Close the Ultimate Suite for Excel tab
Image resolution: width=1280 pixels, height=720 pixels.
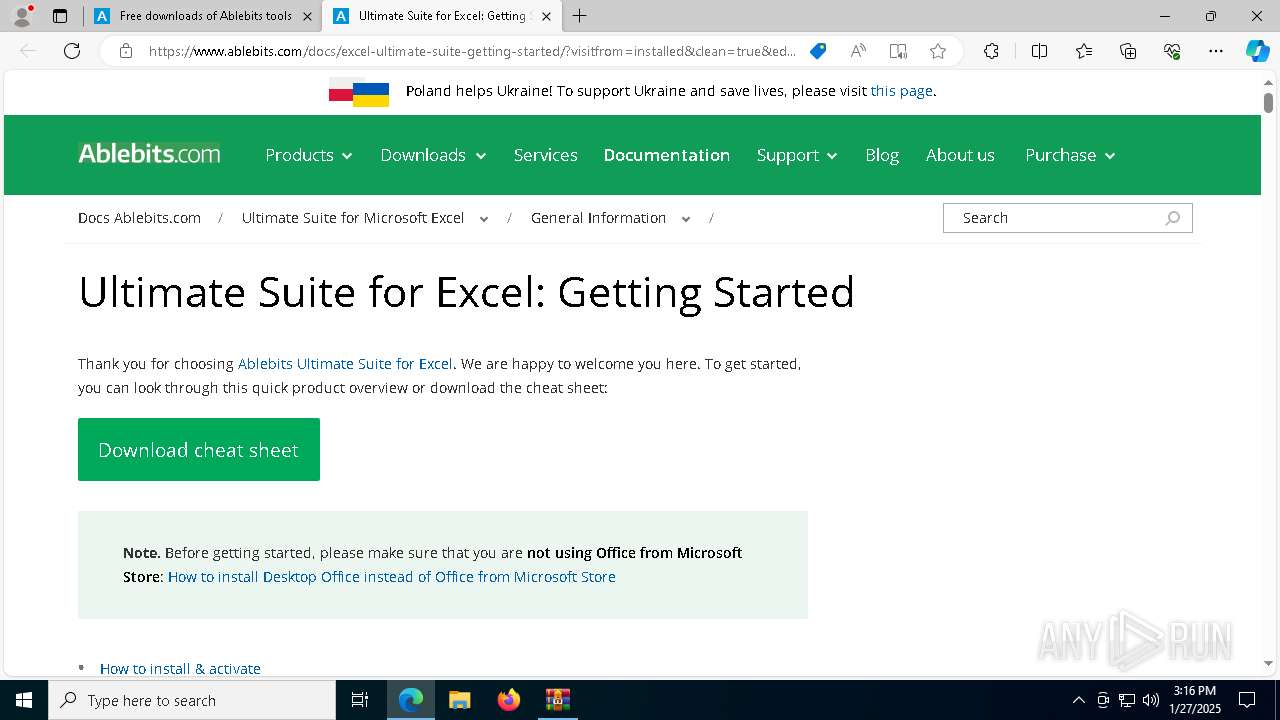tap(546, 16)
